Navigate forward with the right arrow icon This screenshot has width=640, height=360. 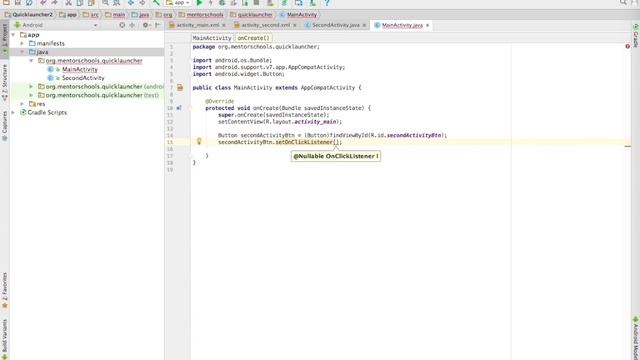(x=142, y=2)
